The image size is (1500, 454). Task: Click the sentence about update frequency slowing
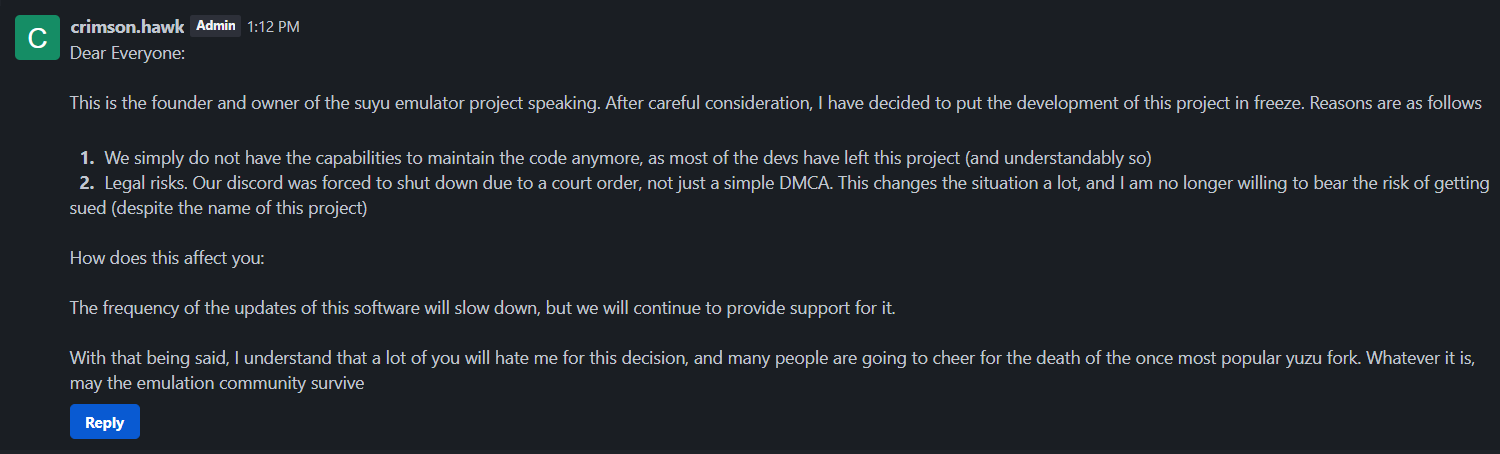482,308
